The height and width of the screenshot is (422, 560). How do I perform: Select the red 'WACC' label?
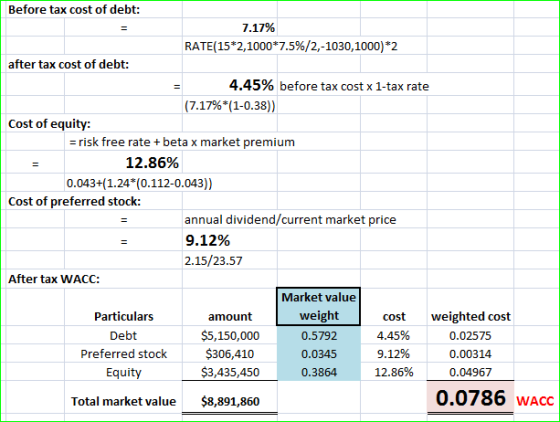pos(535,401)
